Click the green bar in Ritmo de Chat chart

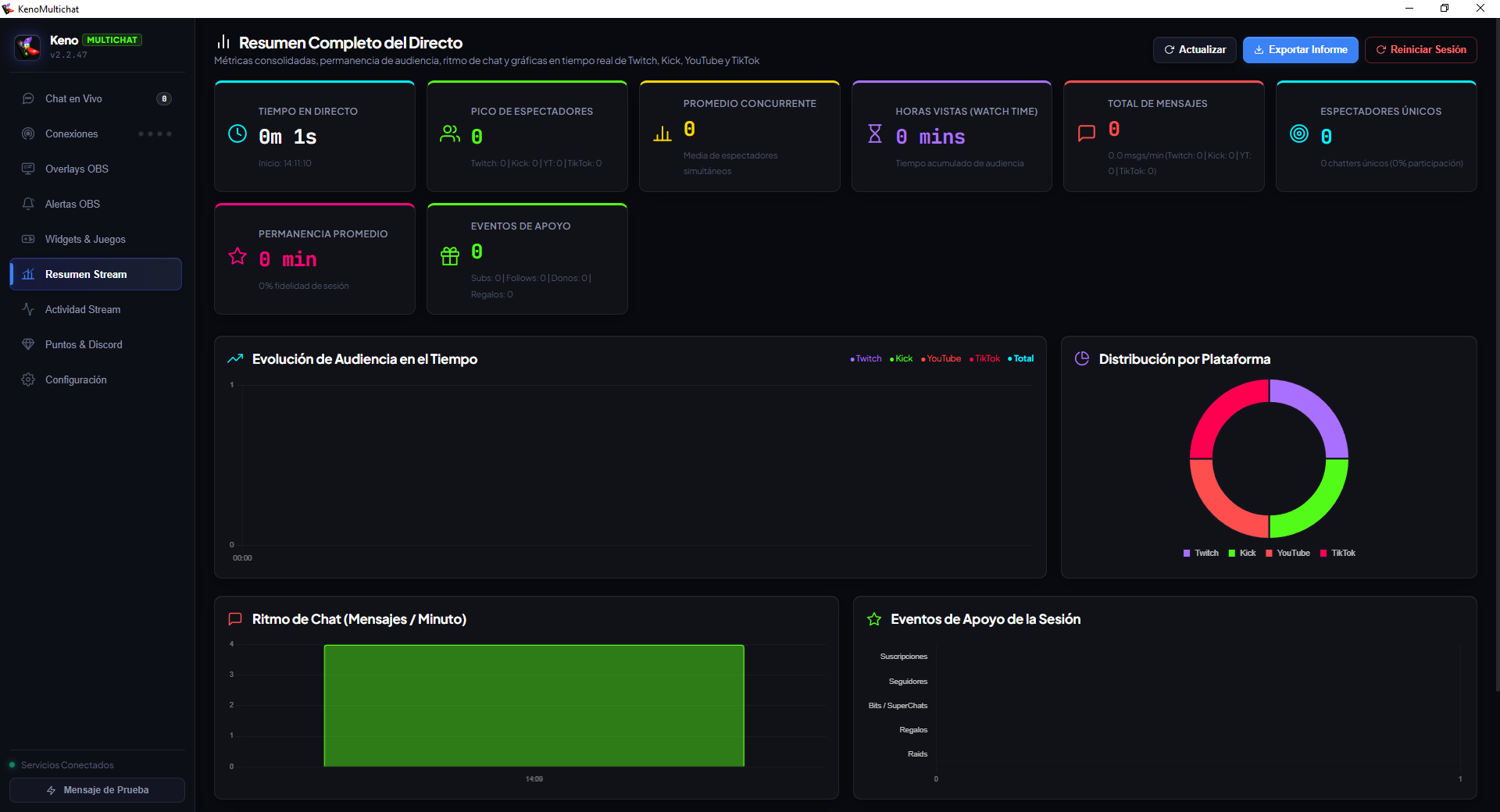(x=534, y=705)
